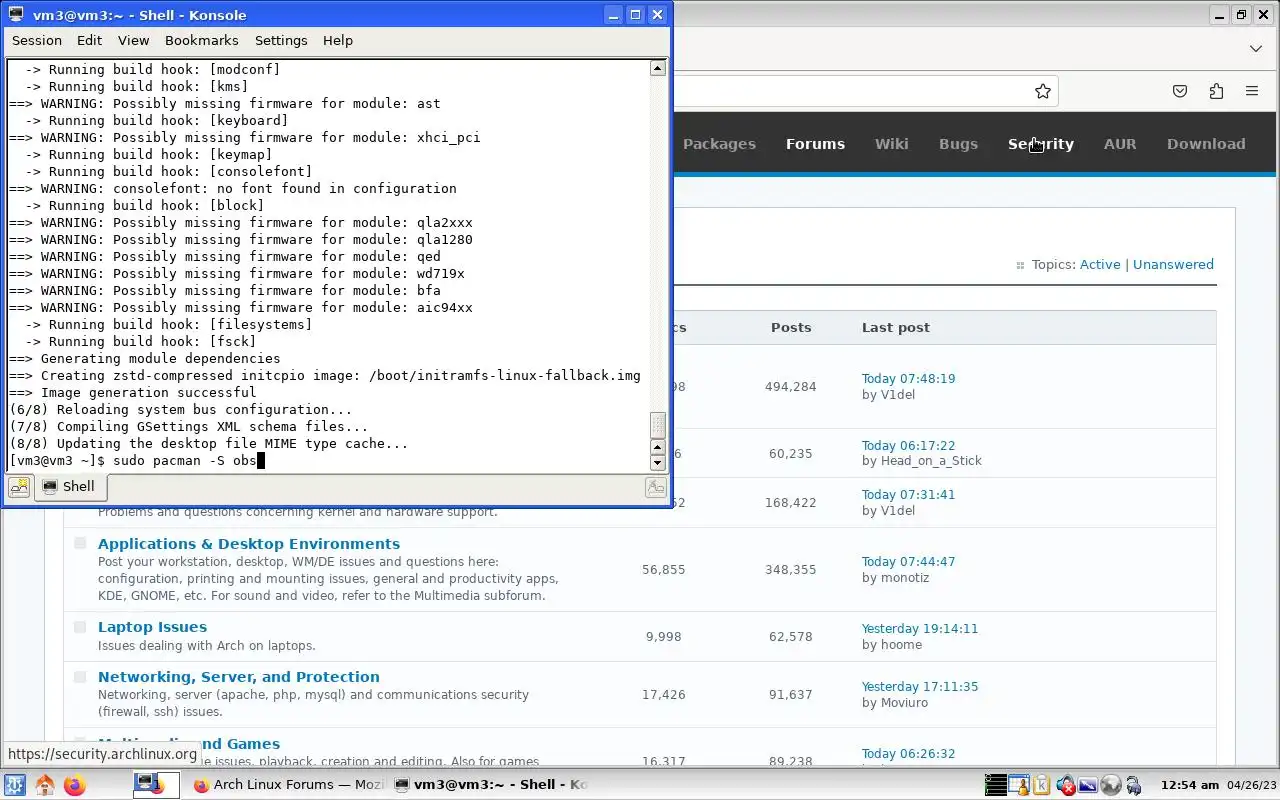This screenshot has height=800, width=1280.
Task: Open the network globe tray icon
Action: click(1110, 785)
